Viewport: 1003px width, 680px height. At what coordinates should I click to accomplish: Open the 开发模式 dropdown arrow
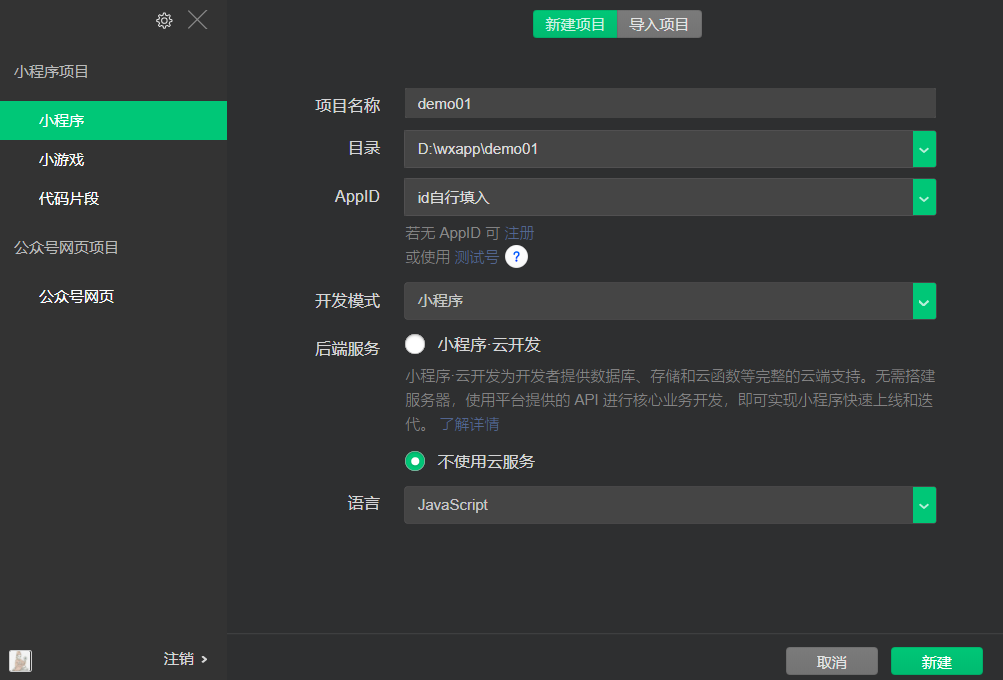(x=924, y=301)
